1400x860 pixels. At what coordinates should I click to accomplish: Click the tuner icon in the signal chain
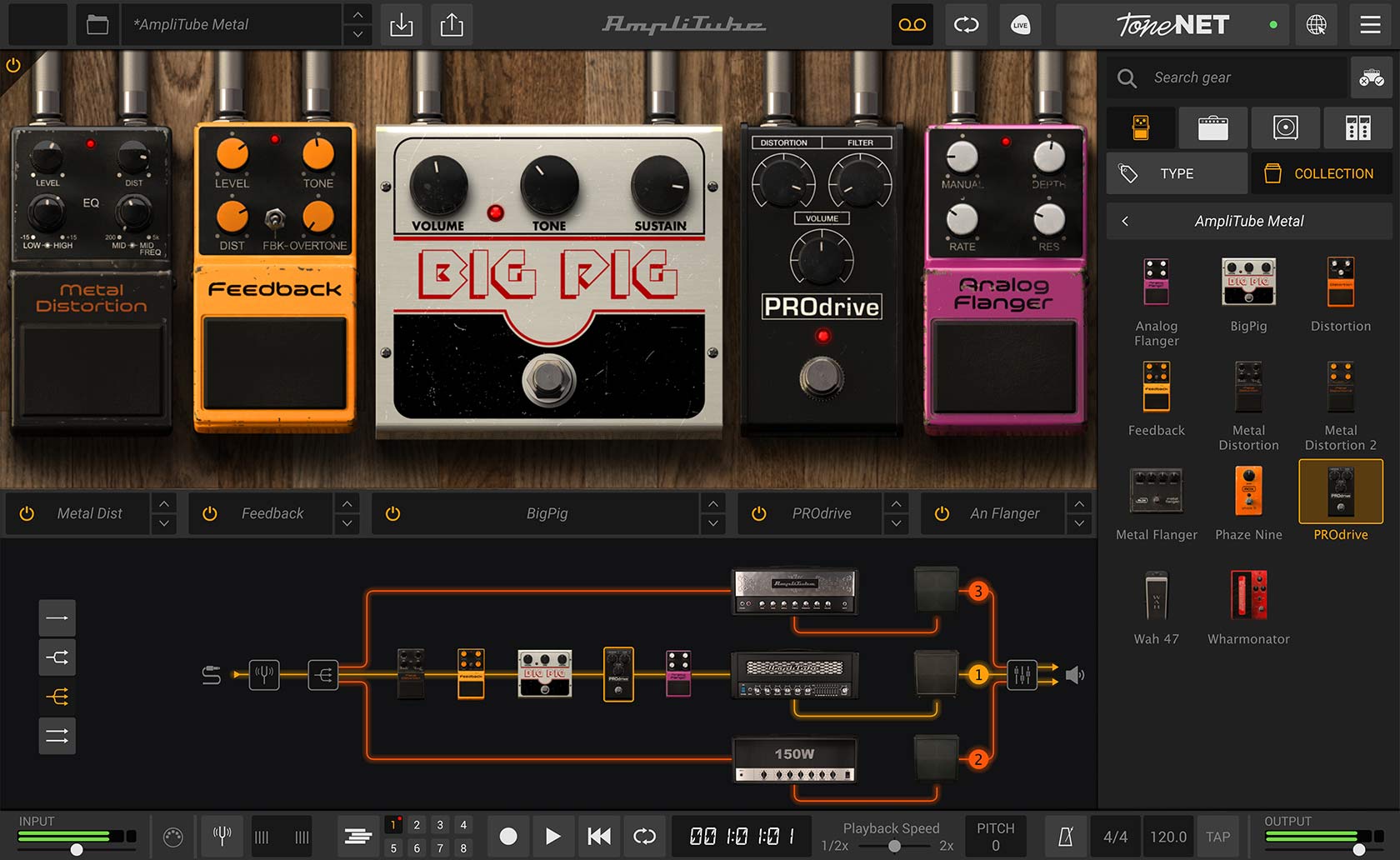click(264, 674)
